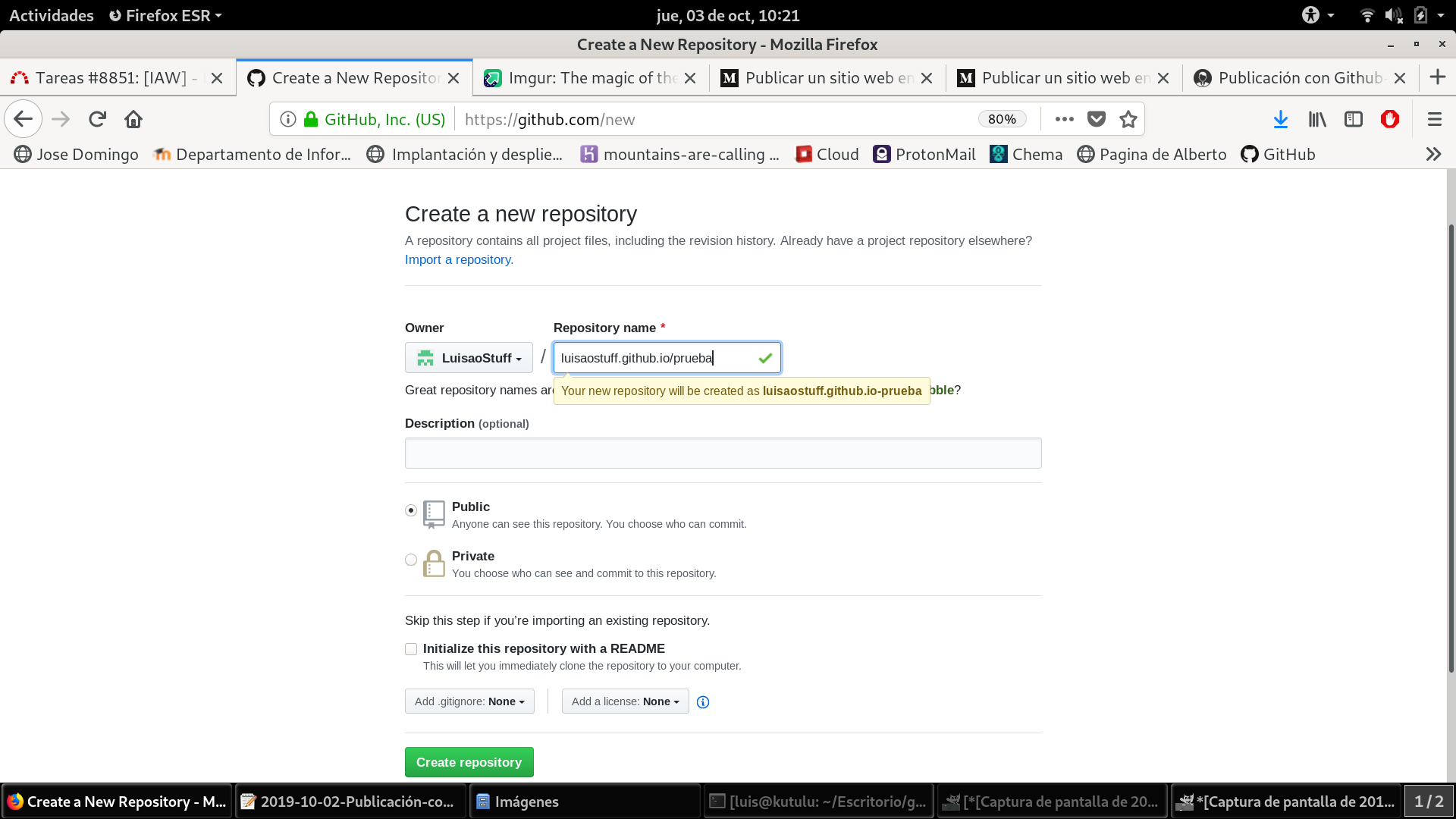This screenshot has width=1456, height=819.
Task: Save page to Pocket icon
Action: point(1097,119)
